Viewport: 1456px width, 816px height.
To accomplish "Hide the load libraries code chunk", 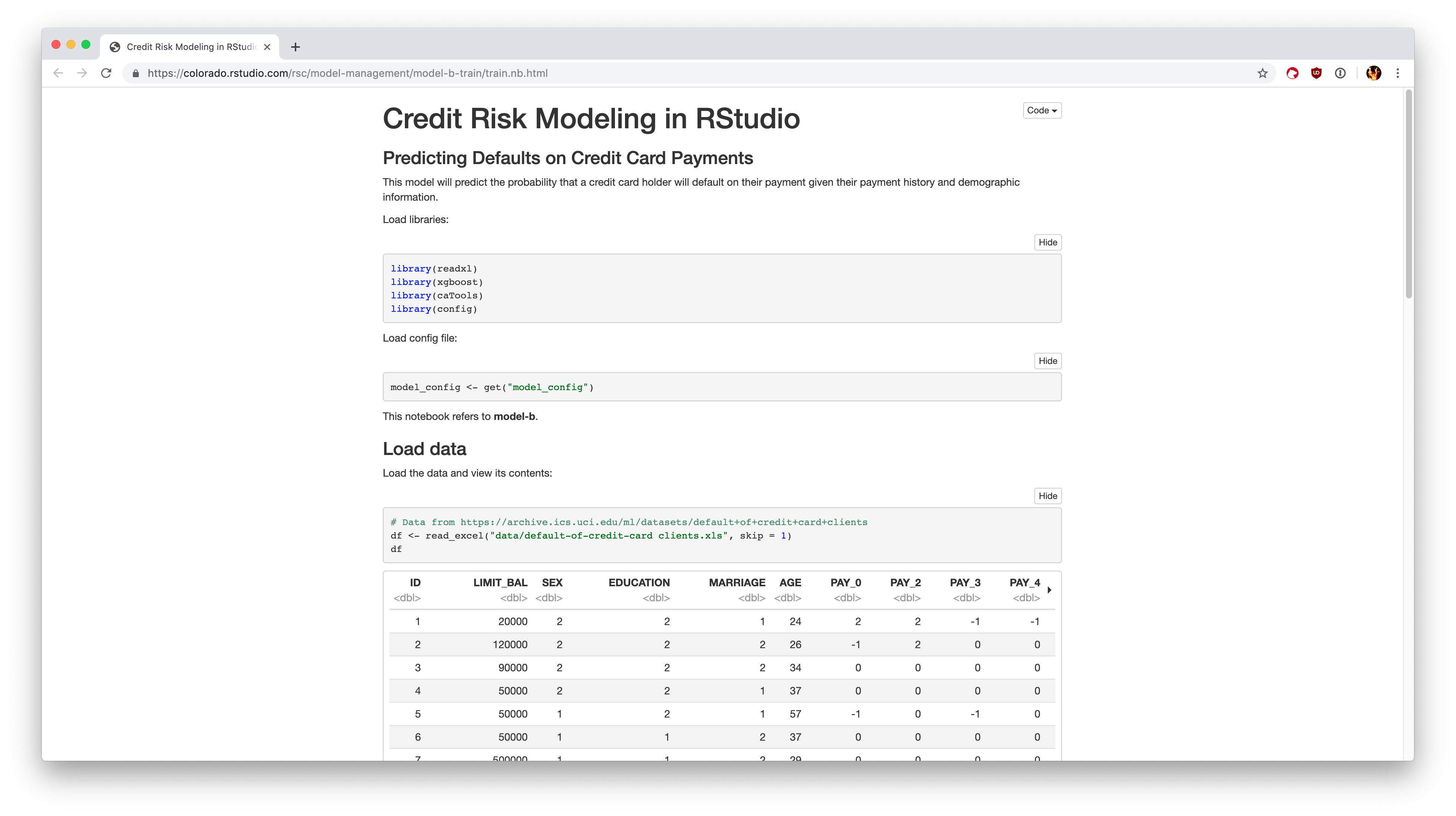I will (1047, 242).
